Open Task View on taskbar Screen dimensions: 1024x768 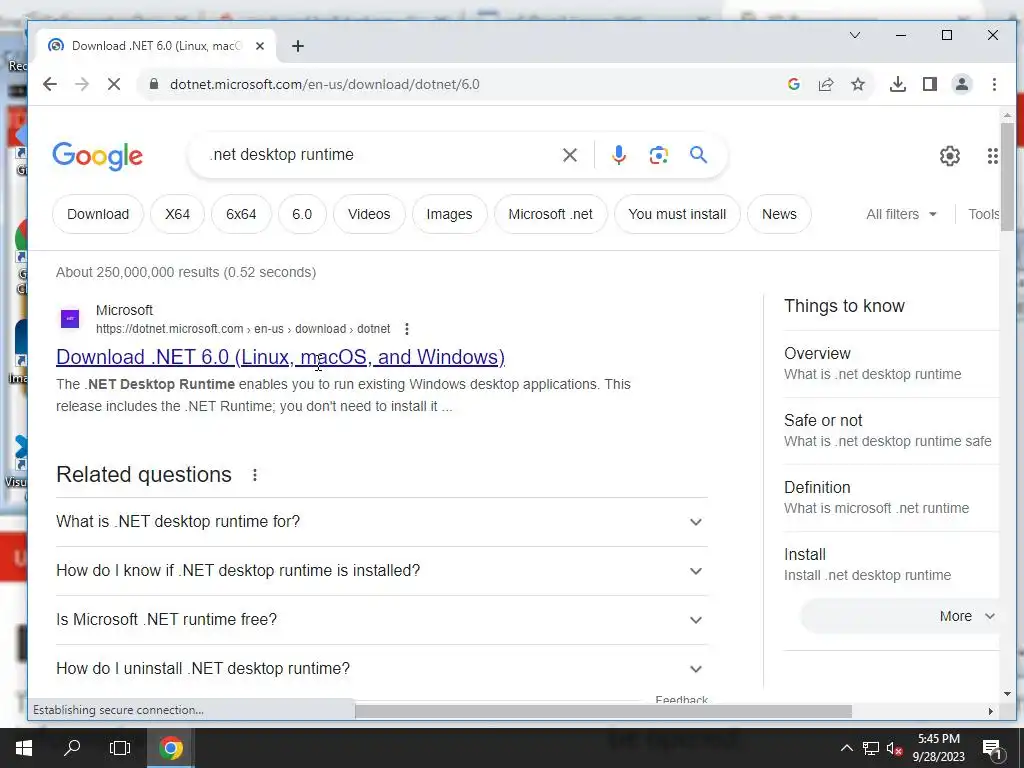(120, 748)
